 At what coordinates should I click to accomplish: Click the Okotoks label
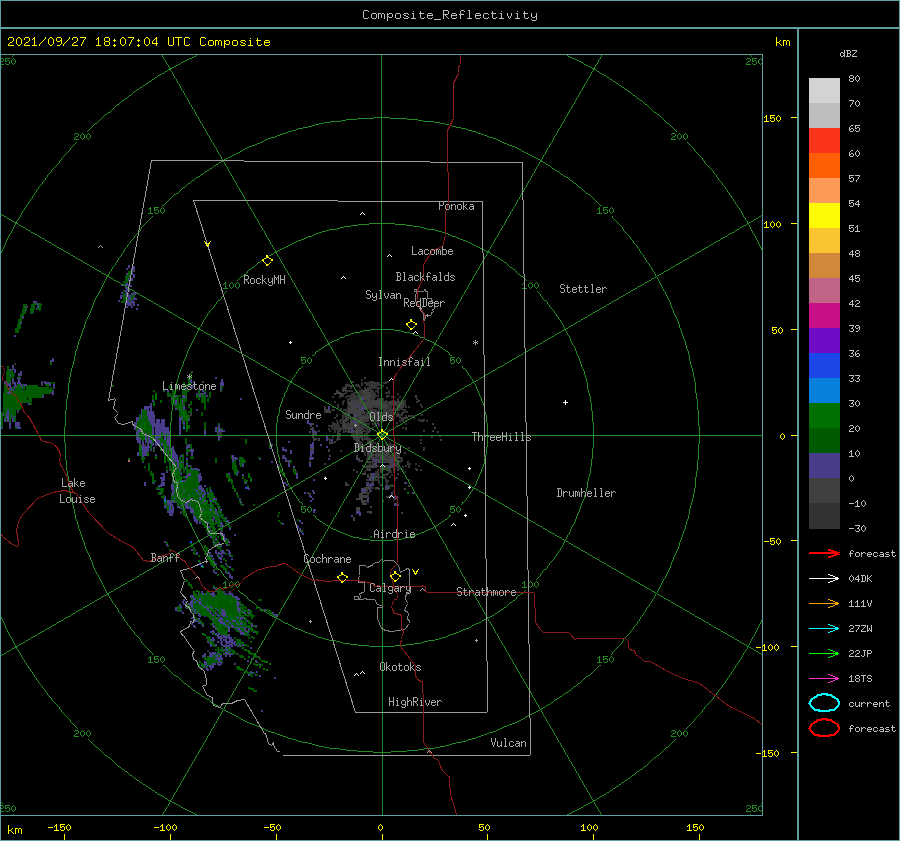pos(400,667)
